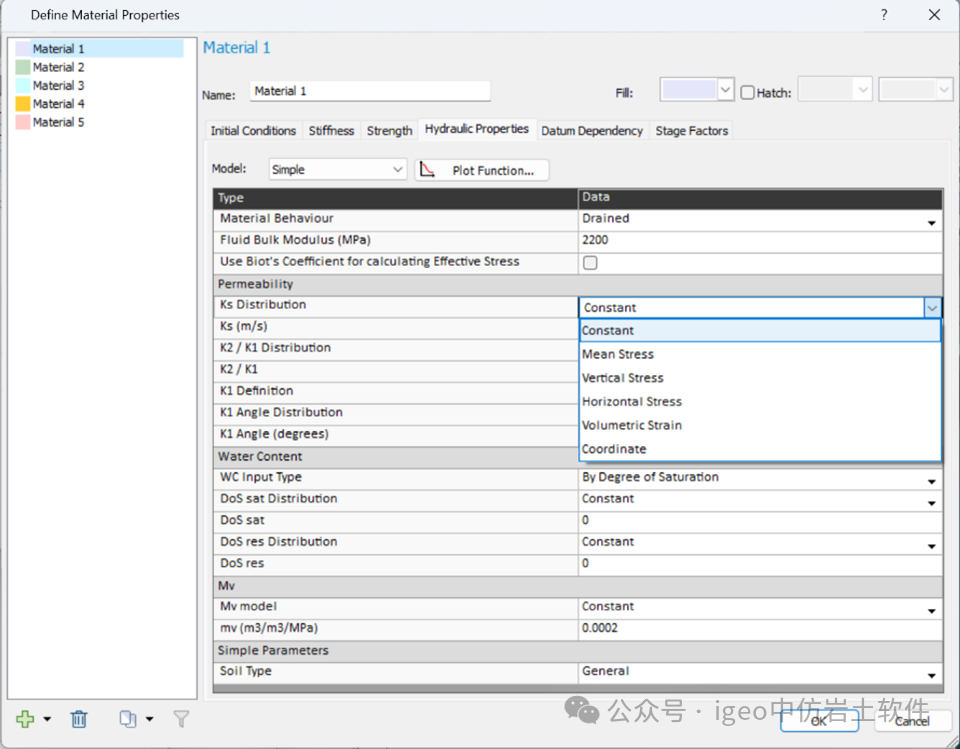
Task: Click the trash delete material icon
Action: tap(79, 719)
